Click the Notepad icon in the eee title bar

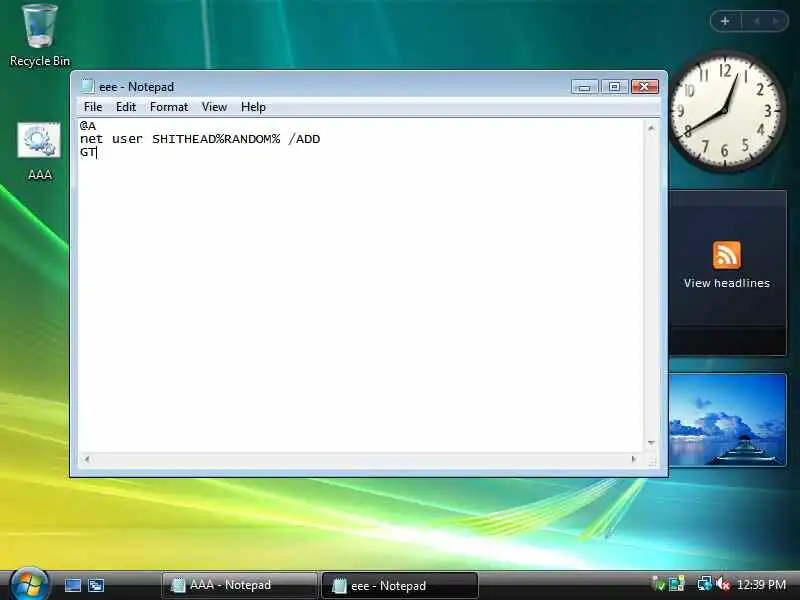[87, 87]
